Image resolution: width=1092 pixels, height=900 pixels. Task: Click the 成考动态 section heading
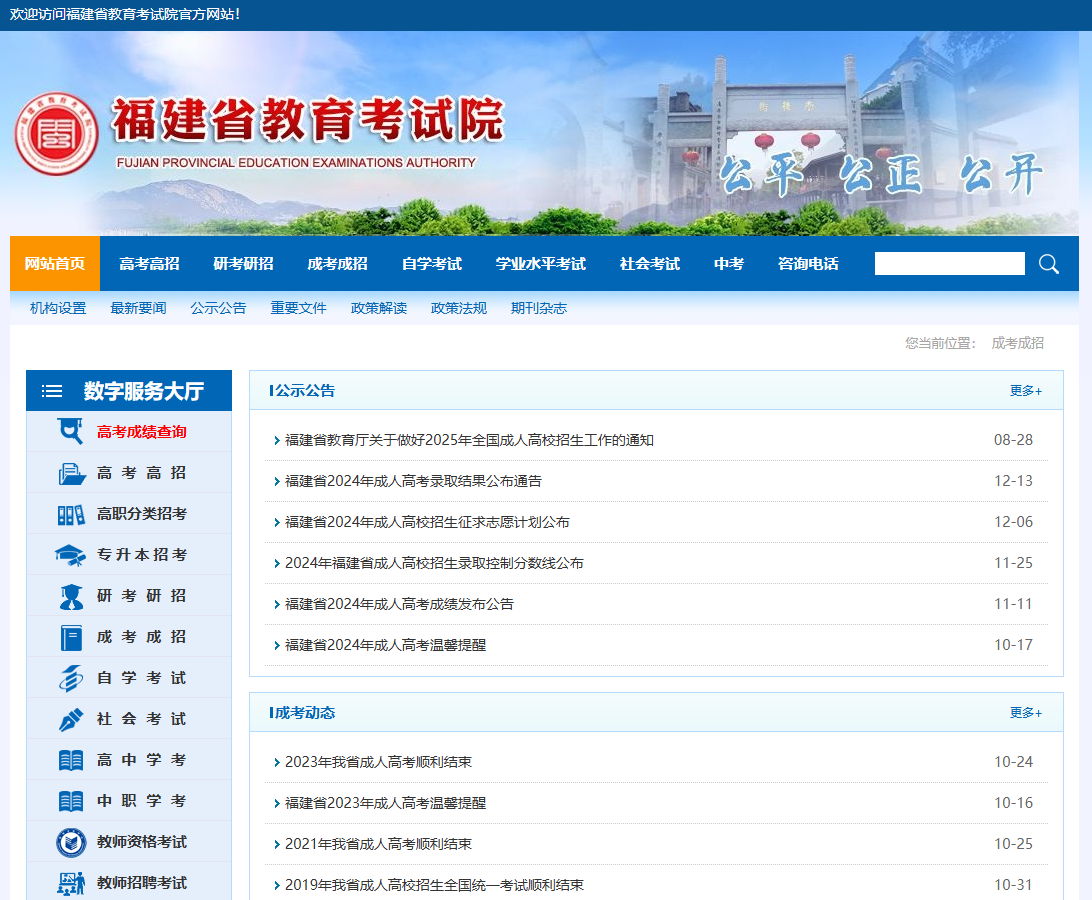(305, 713)
